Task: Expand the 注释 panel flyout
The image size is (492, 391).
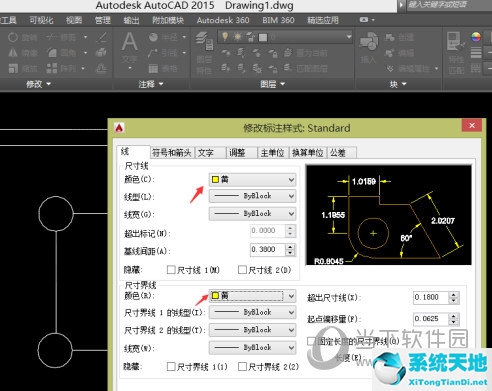Action: pos(151,84)
